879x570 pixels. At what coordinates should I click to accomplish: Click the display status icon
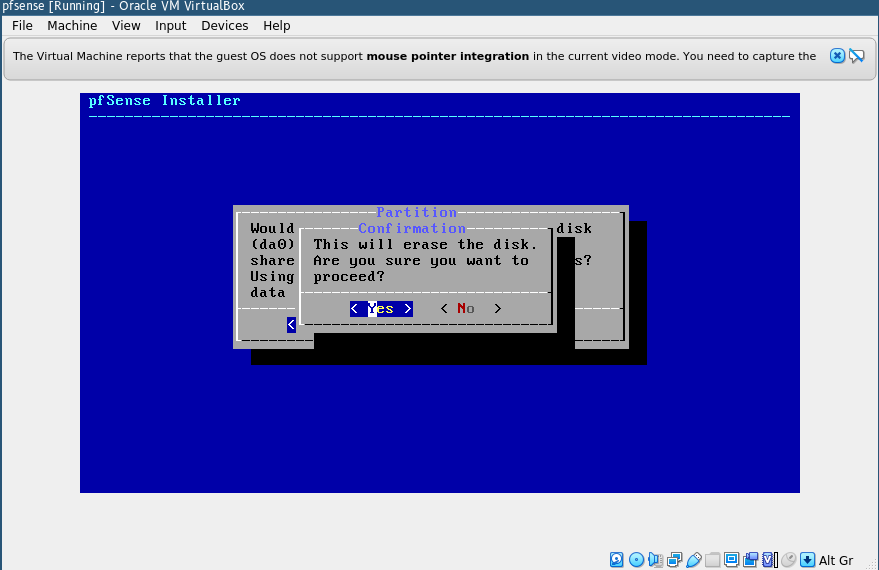click(732, 559)
